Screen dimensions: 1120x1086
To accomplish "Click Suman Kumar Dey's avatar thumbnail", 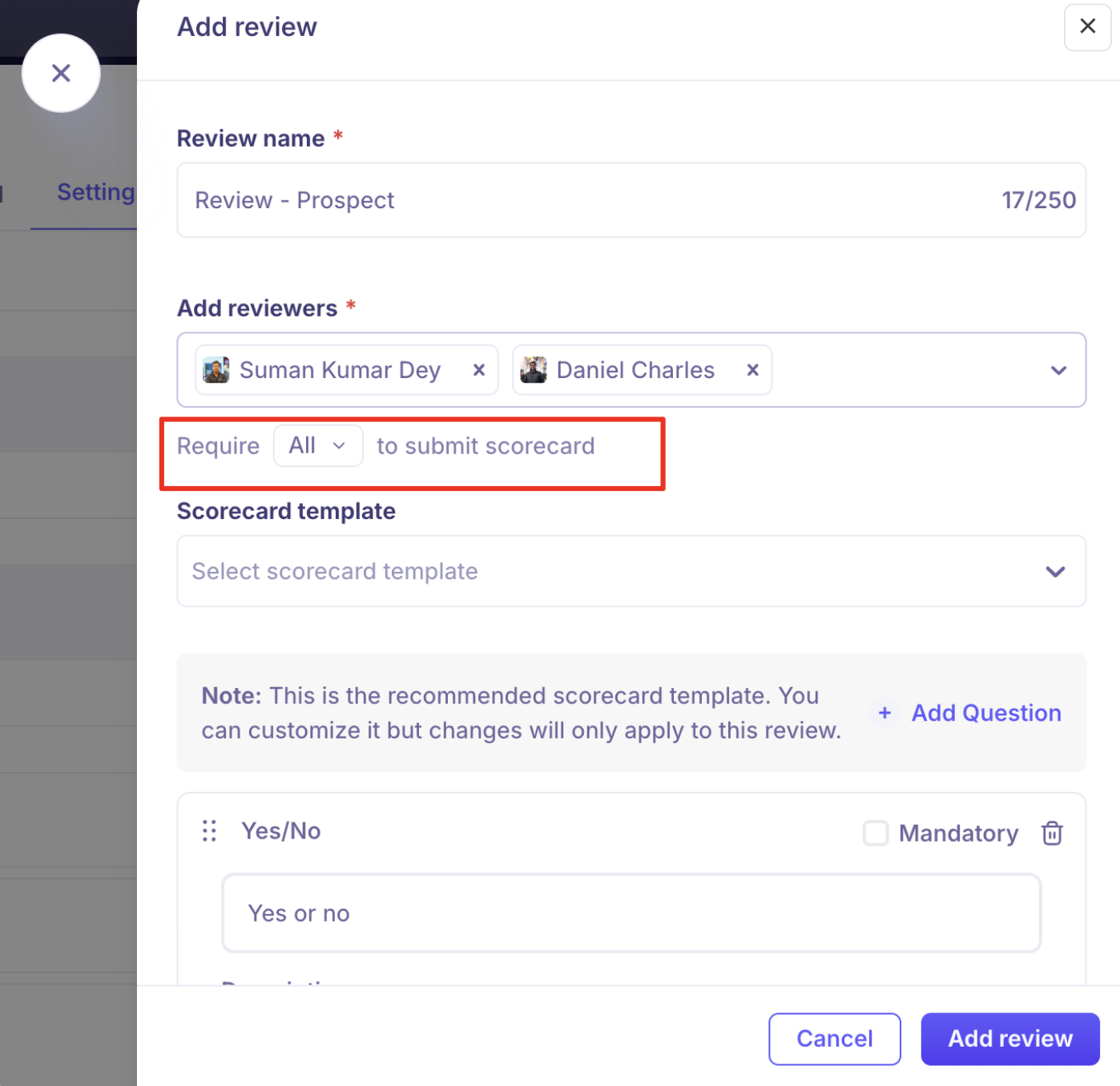I will point(216,370).
